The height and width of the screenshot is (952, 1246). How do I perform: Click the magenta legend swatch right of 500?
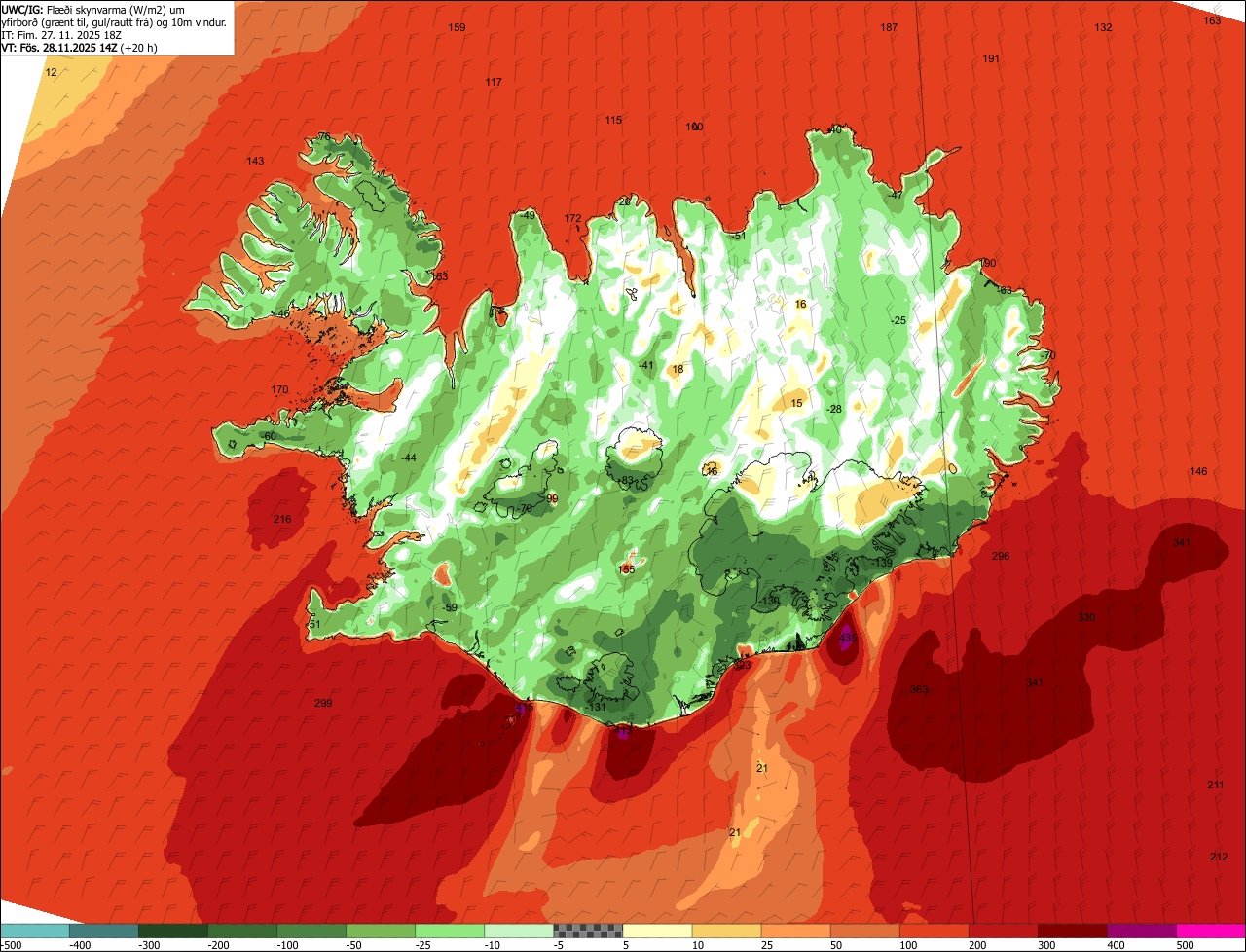point(1211,931)
